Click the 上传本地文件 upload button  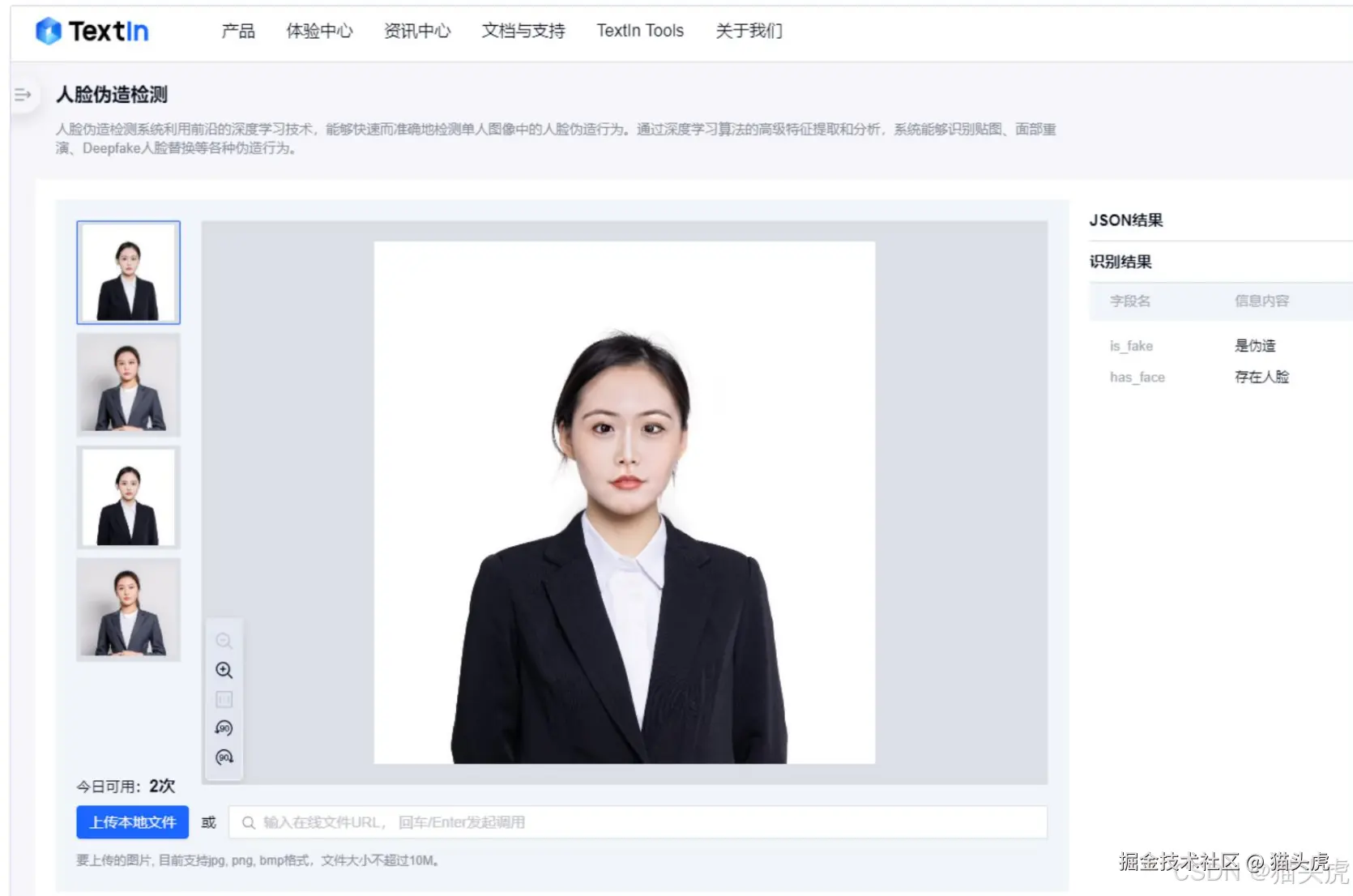(x=131, y=821)
